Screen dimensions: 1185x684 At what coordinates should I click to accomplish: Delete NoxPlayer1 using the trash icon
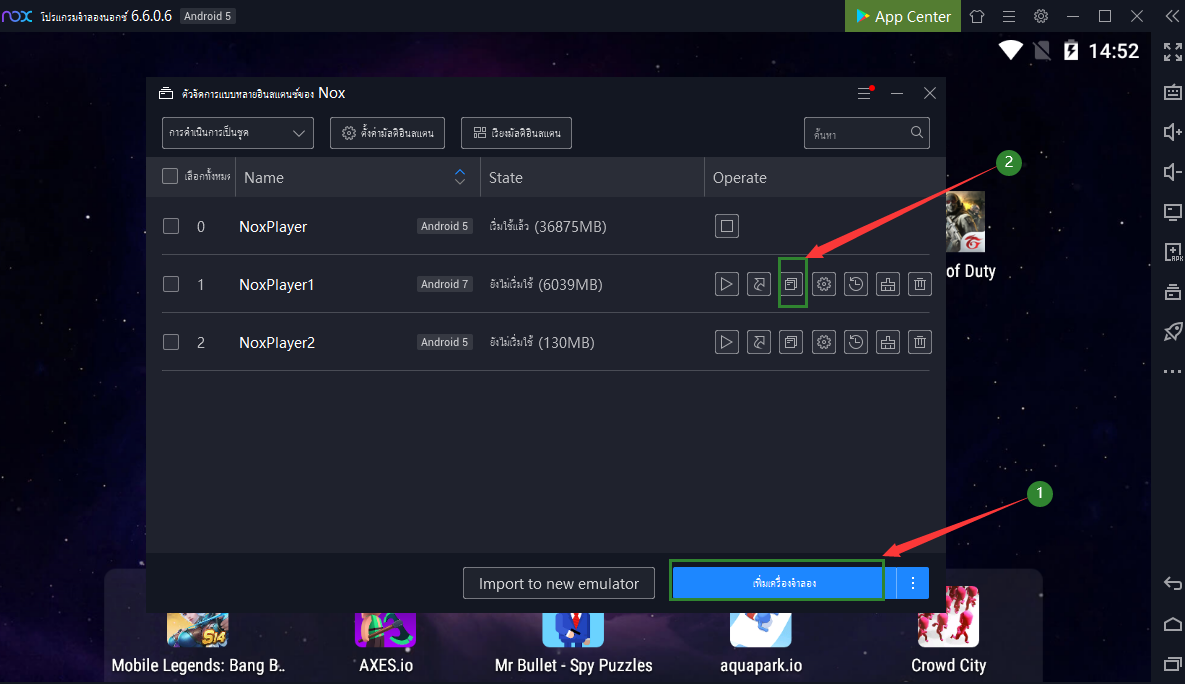[919, 285]
